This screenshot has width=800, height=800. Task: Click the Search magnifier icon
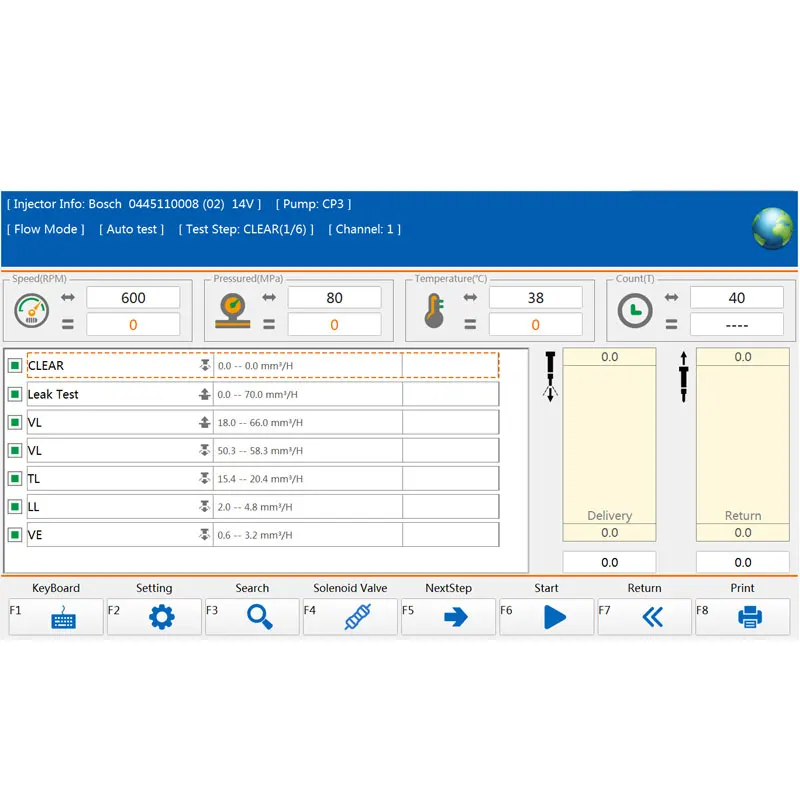pos(259,616)
